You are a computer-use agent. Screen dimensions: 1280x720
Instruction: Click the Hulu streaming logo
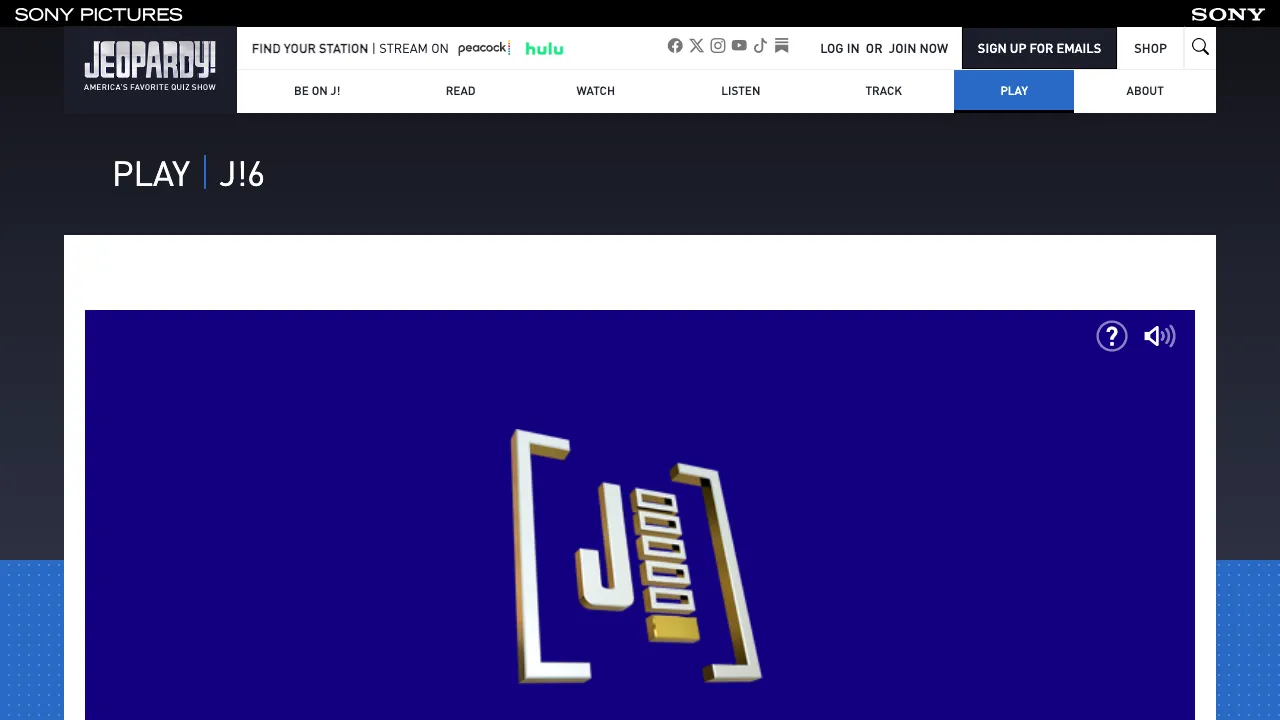(x=544, y=48)
